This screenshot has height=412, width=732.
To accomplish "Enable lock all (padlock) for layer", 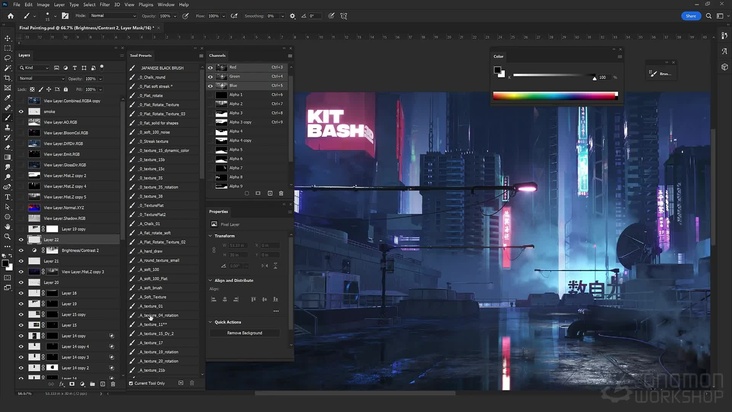I will (66, 89).
